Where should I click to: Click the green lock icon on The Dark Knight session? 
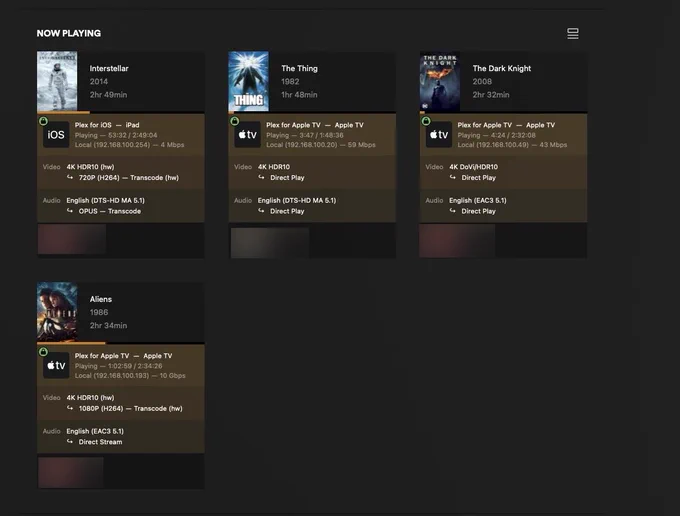pos(426,121)
